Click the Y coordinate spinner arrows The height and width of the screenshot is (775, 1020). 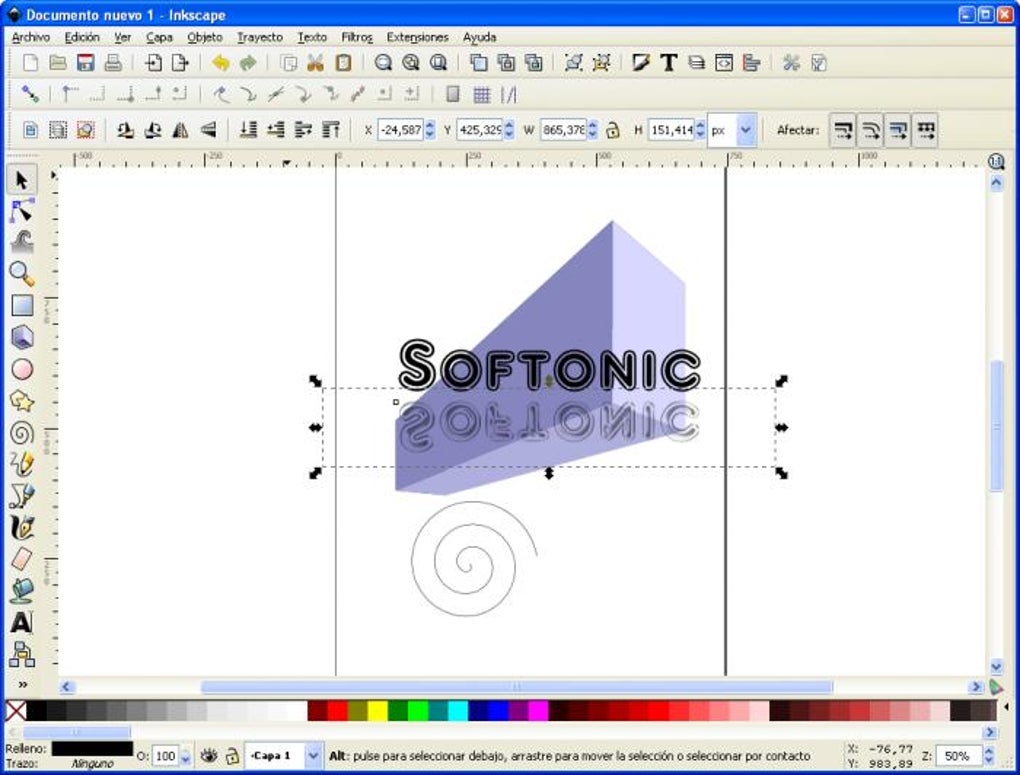coord(509,130)
